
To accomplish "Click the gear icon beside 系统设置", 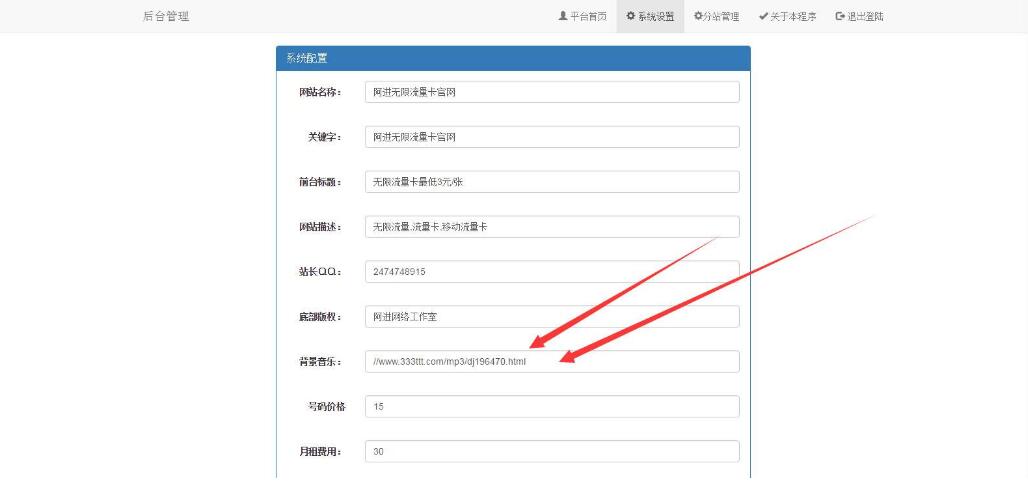I will [631, 16].
